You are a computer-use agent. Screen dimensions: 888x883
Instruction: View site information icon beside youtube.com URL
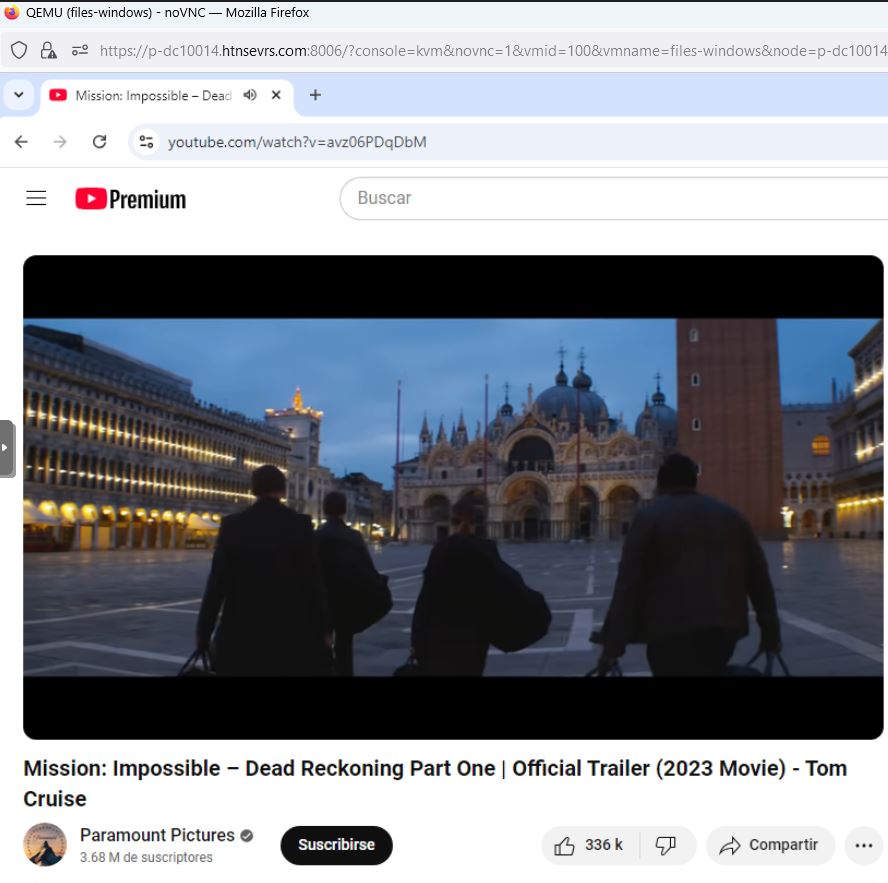click(x=147, y=142)
